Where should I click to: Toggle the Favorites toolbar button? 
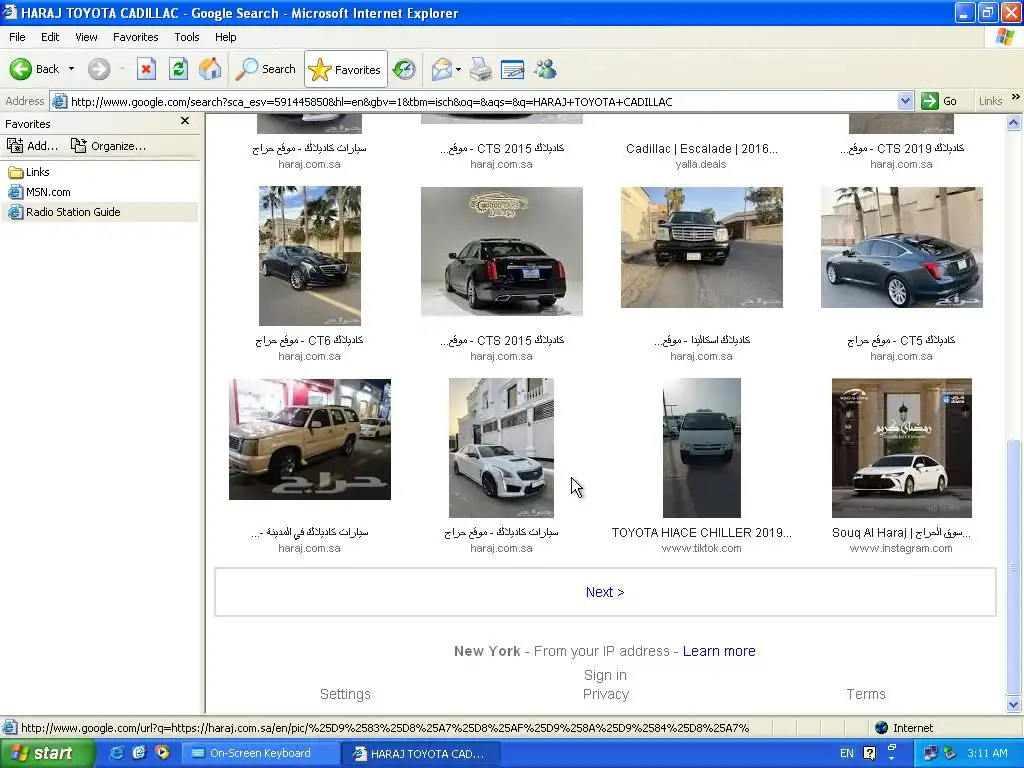click(345, 69)
